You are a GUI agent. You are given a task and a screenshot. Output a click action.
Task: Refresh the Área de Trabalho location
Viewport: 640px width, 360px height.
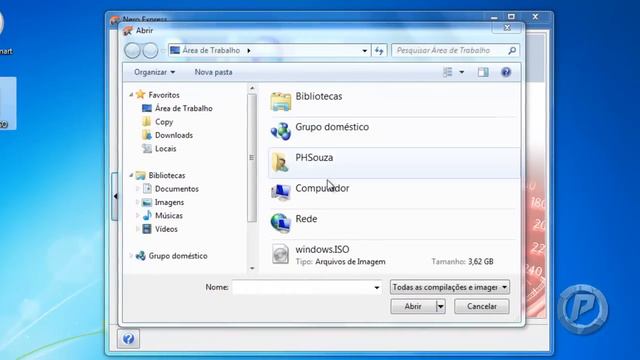coord(379,51)
